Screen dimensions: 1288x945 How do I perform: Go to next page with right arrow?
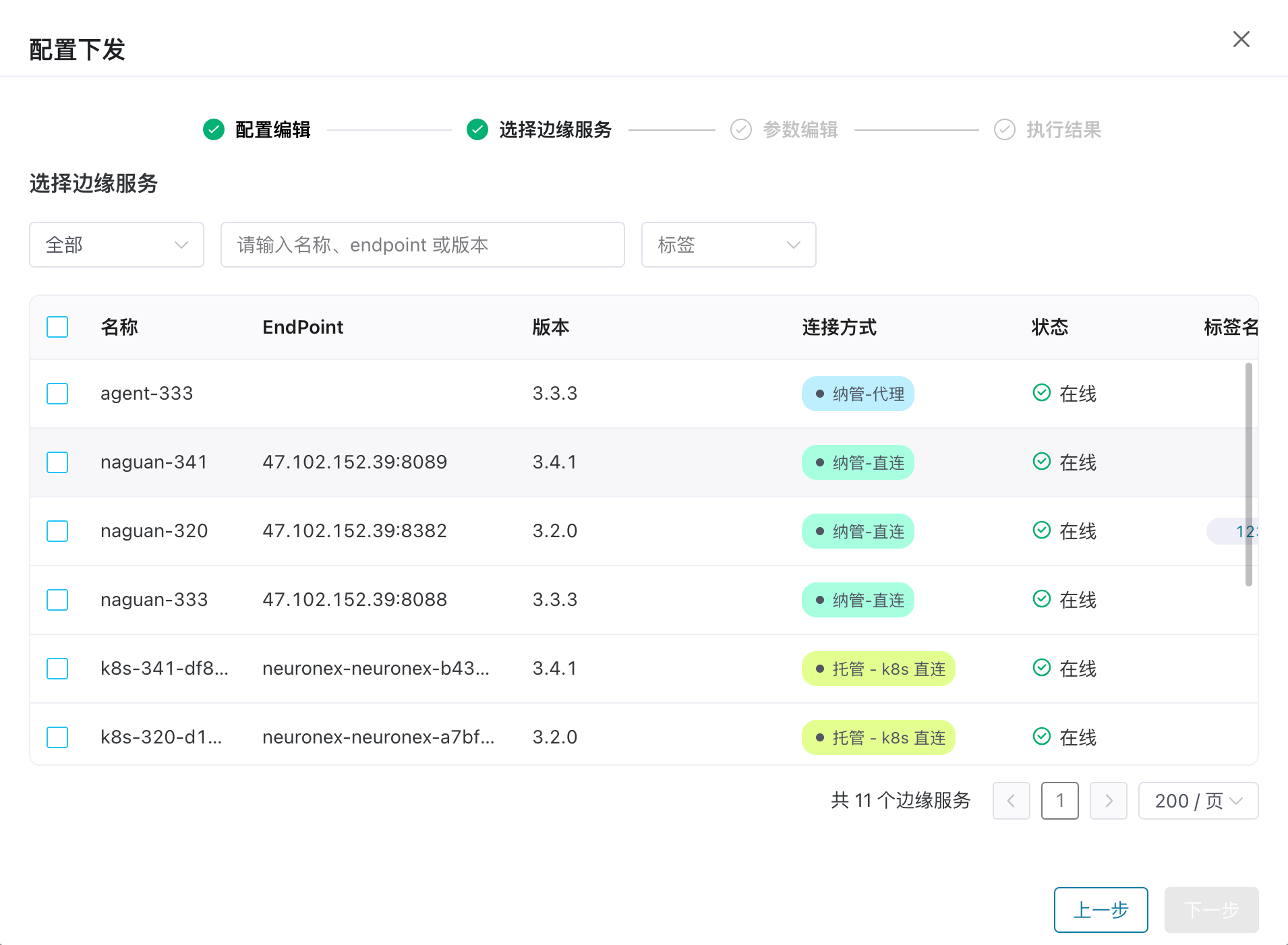tap(1108, 801)
